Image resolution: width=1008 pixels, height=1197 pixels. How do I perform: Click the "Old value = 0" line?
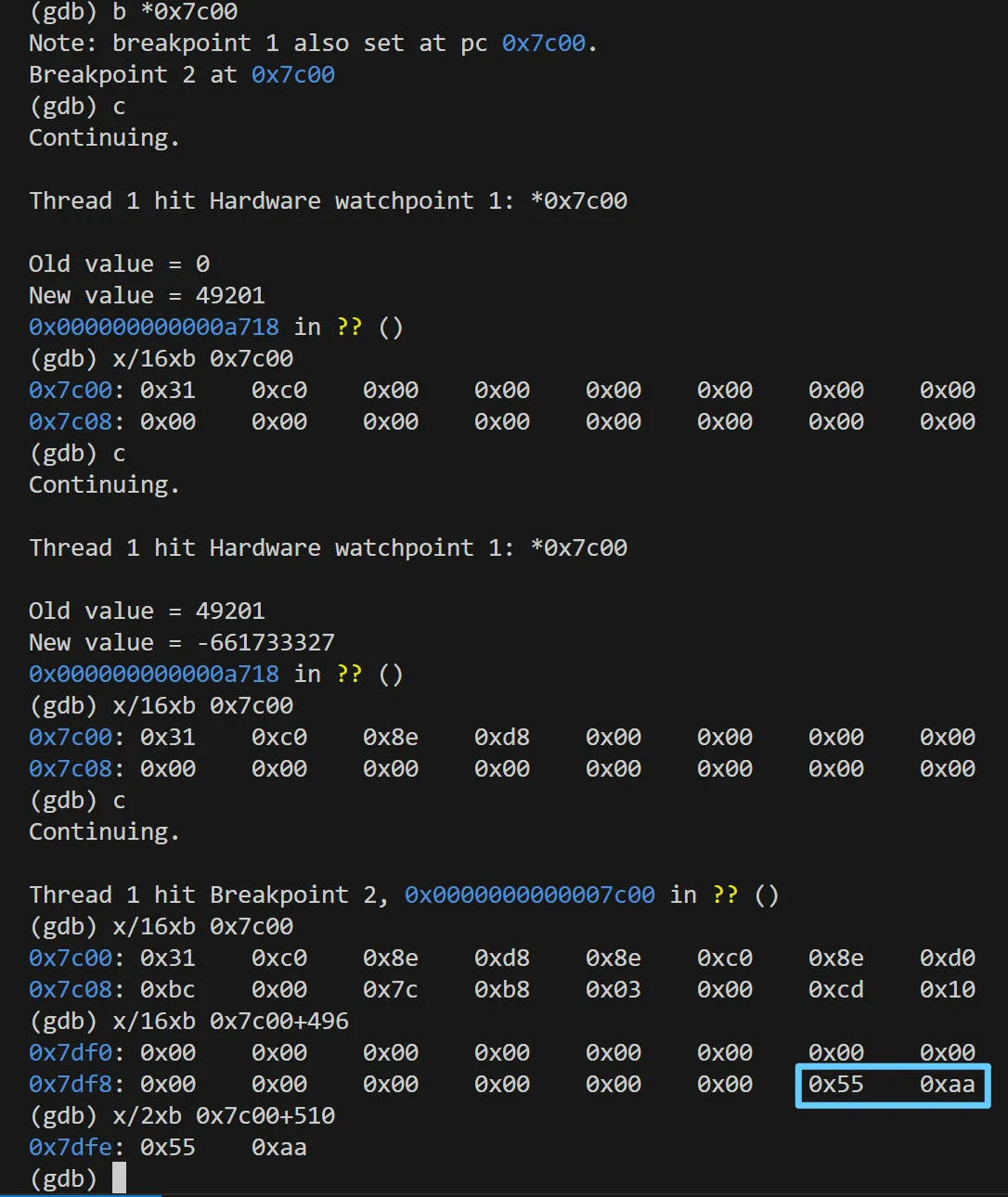coord(119,264)
